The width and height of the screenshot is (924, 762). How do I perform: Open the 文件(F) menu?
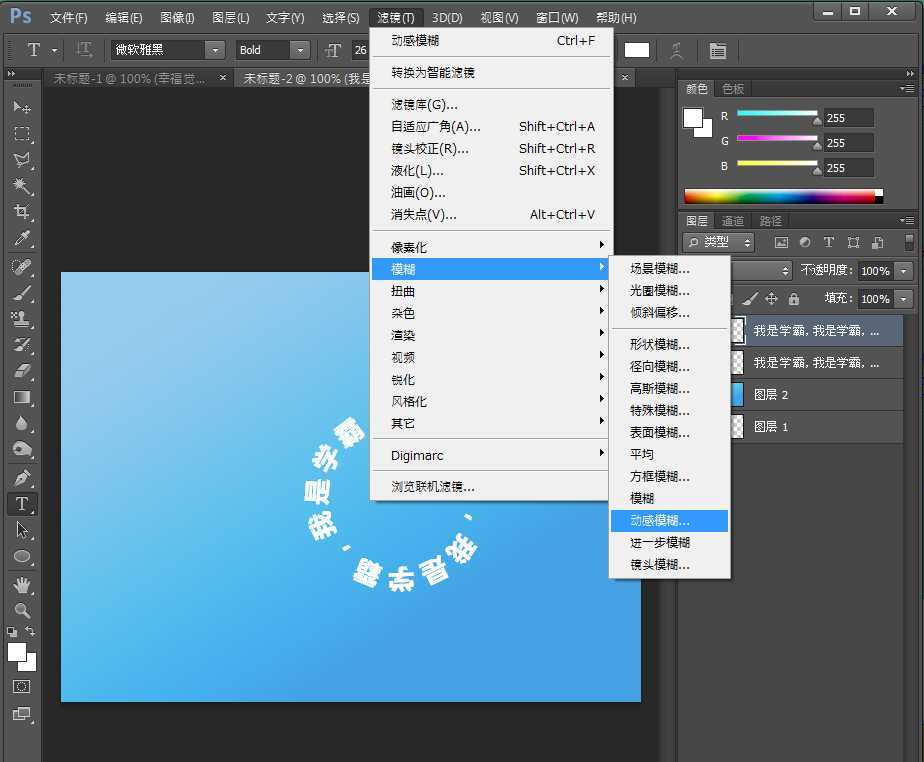point(68,18)
